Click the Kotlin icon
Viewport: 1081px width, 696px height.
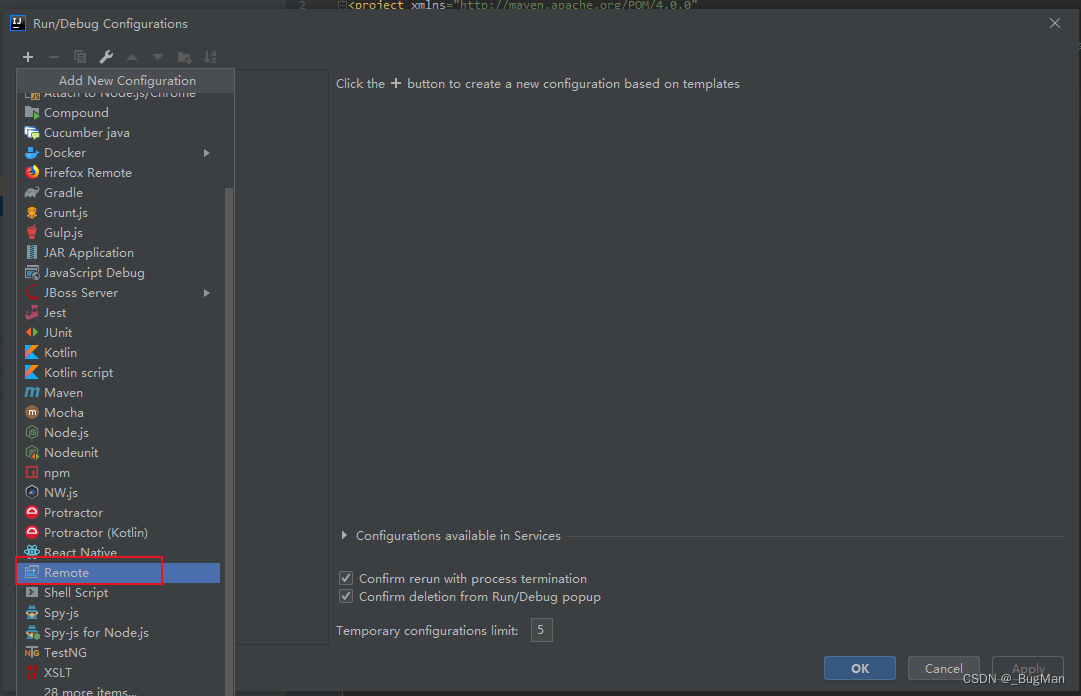coord(32,352)
